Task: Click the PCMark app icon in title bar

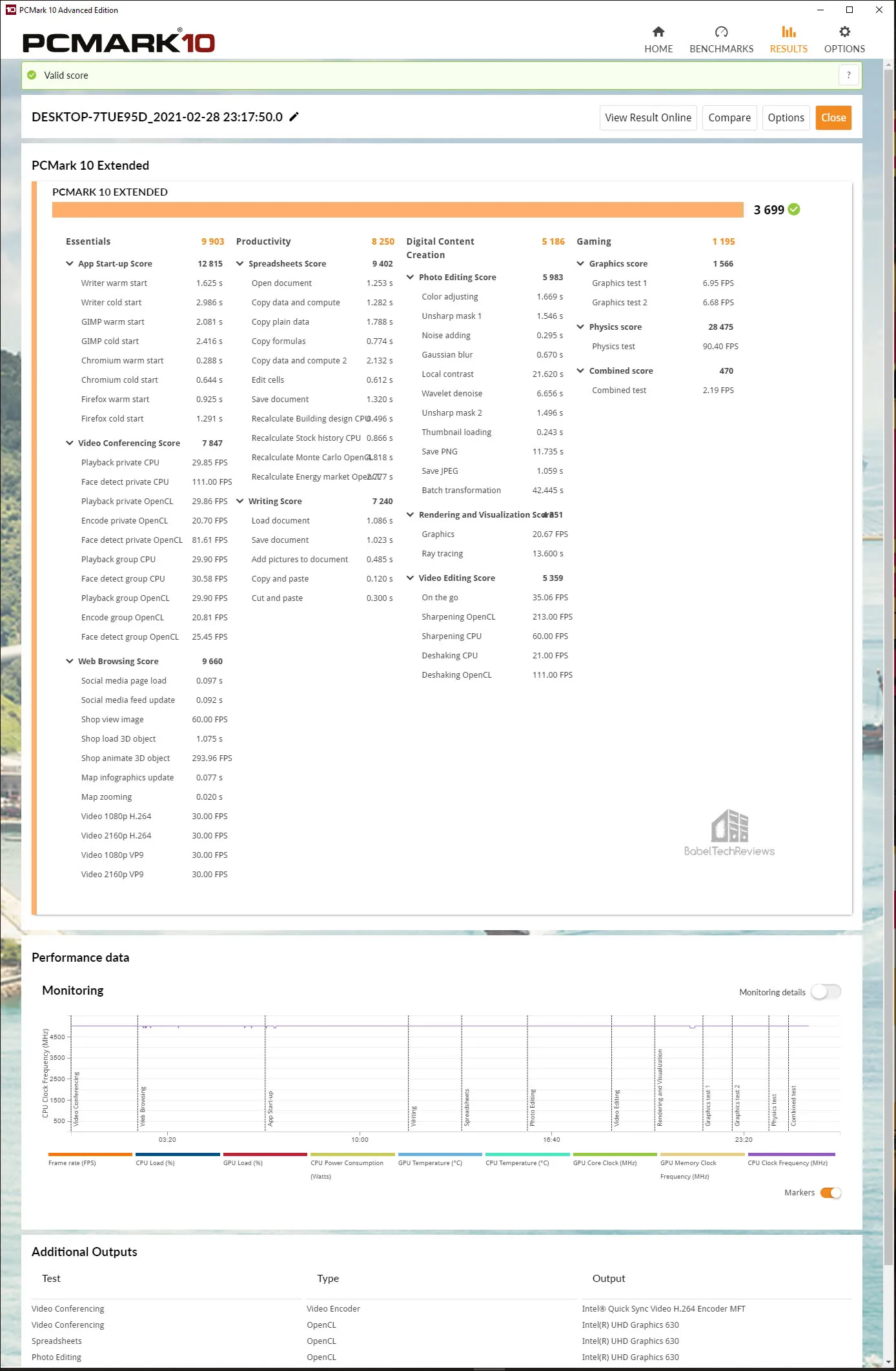Action: pos(10,10)
